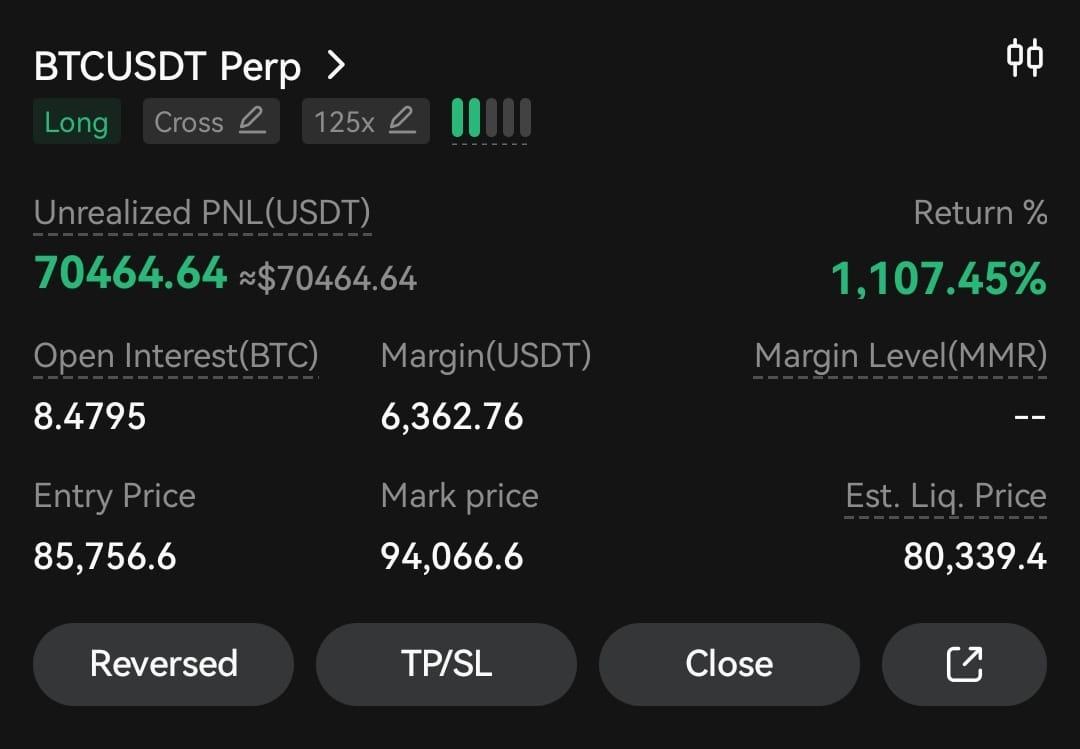Tap the green ADL indicator bars
1080x749 pixels.
[x=490, y=119]
